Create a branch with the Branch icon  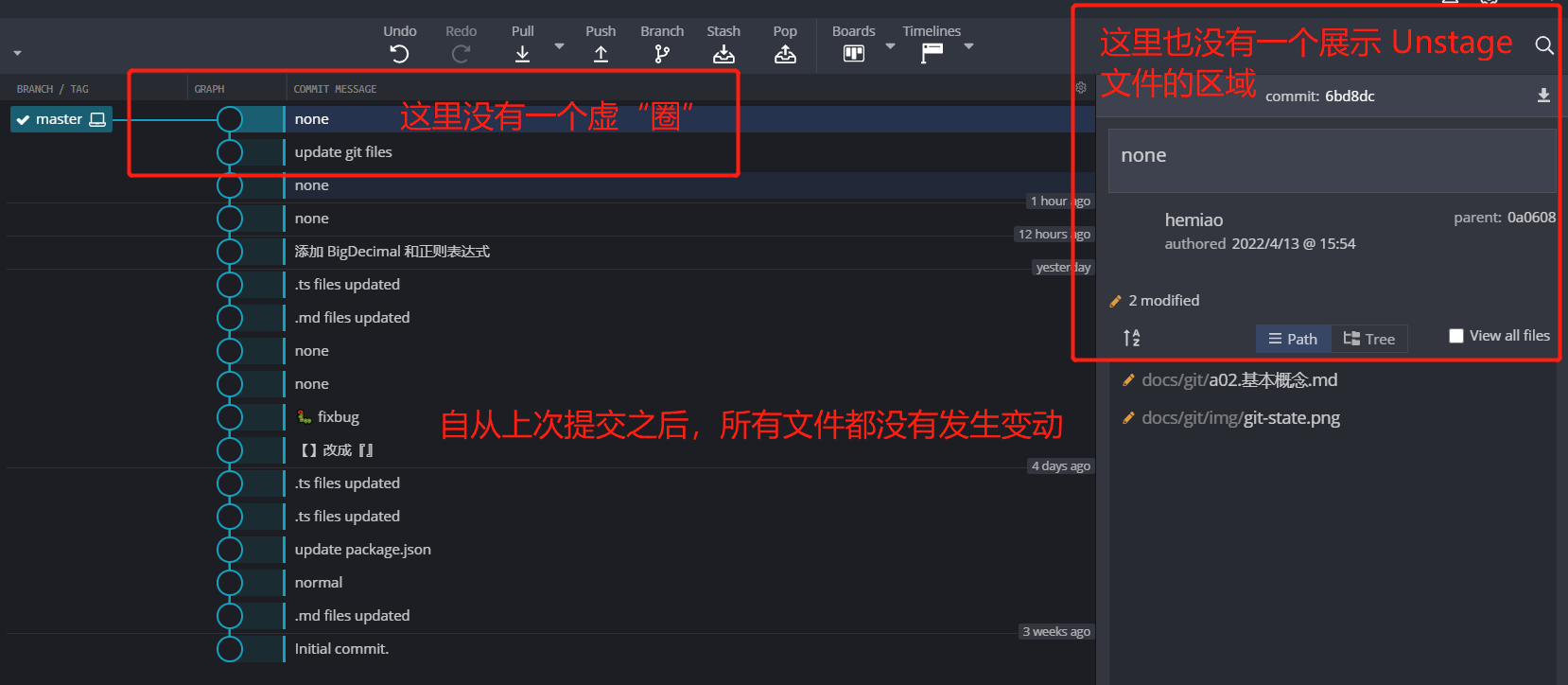662,54
